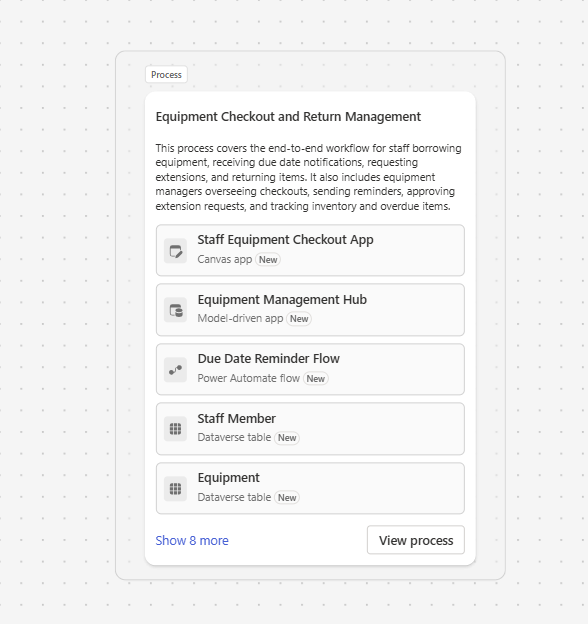
Task: Open the Equipment Management Hub title
Action: pos(282,300)
